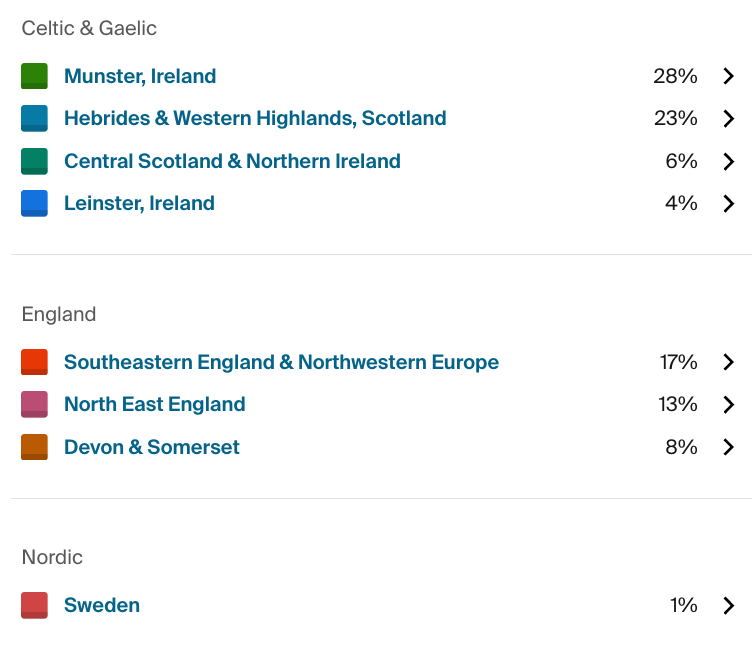The height and width of the screenshot is (646, 752).
Task: Open the North East England link
Action: click(154, 404)
